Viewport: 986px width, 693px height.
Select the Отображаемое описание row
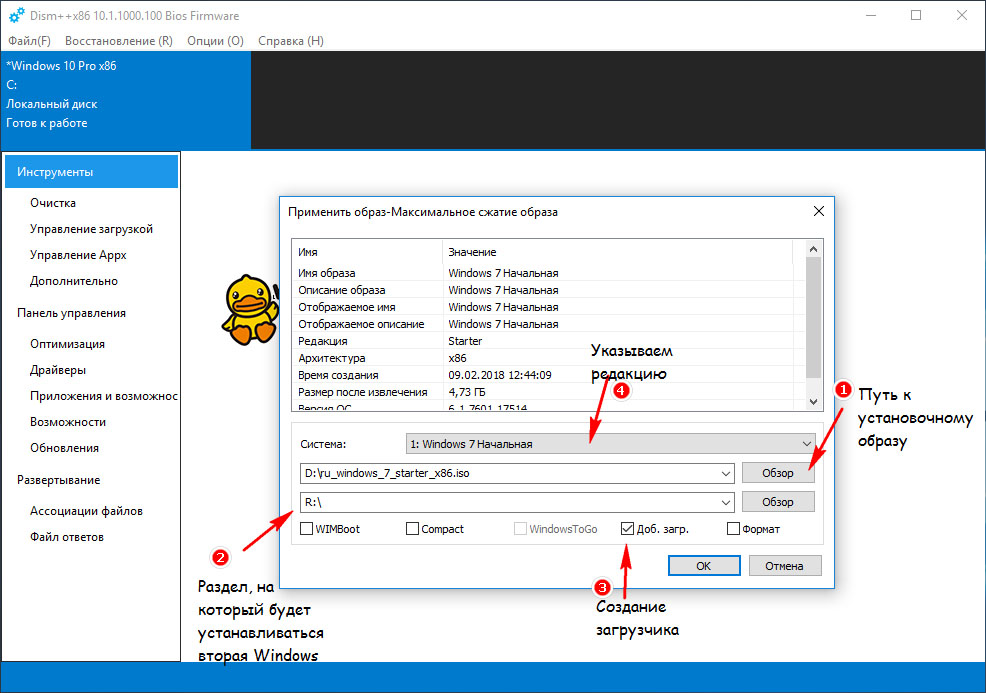coord(548,324)
